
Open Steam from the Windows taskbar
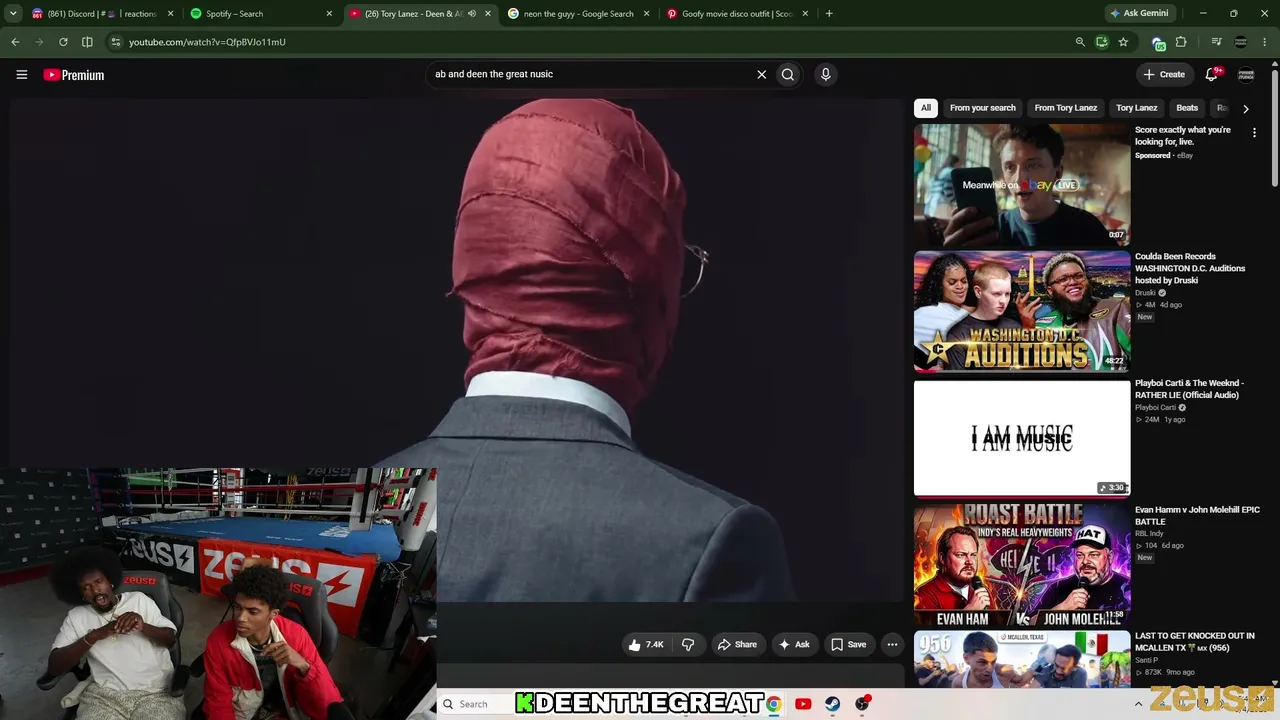click(832, 704)
